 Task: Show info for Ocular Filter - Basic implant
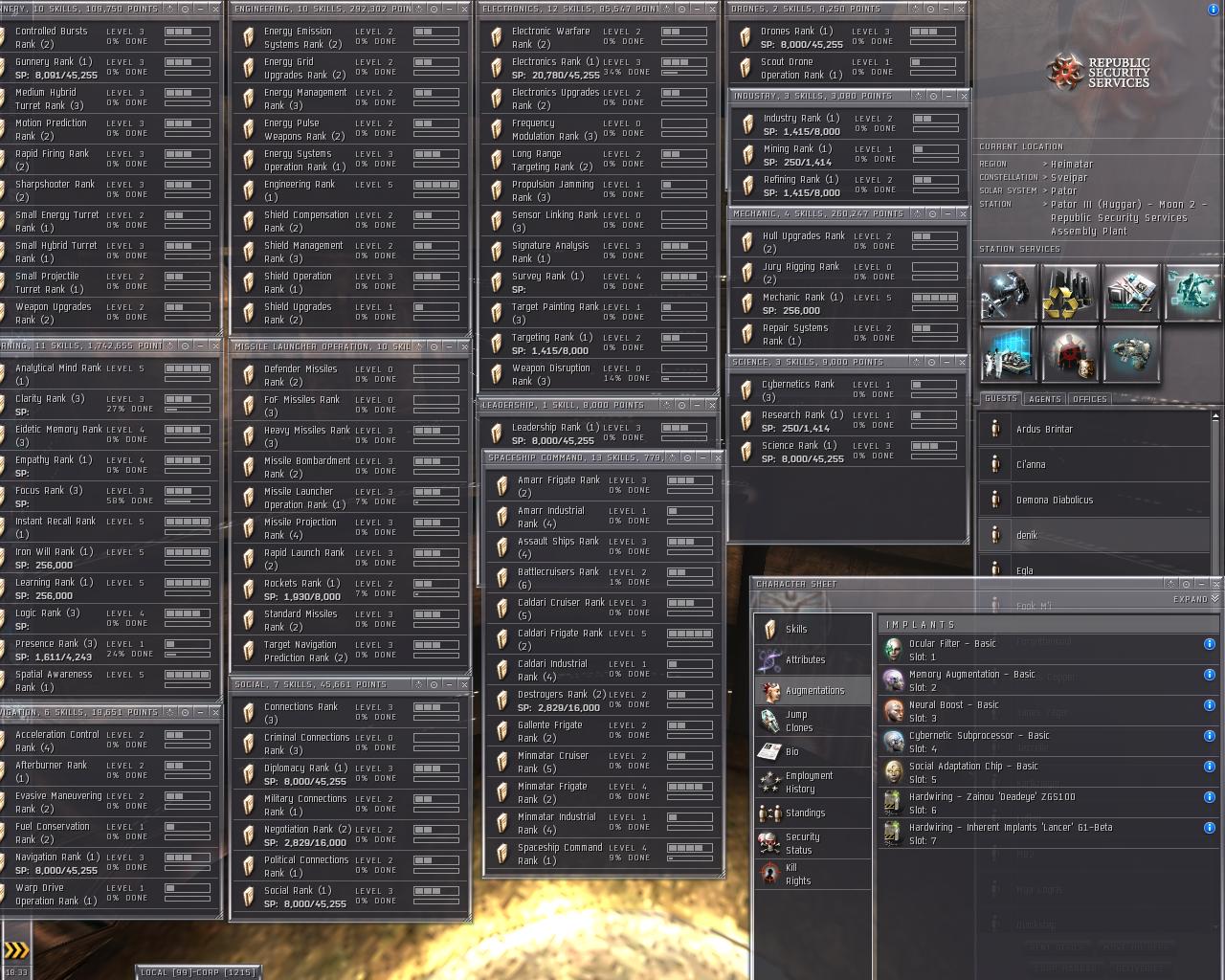pyautogui.click(x=1210, y=644)
